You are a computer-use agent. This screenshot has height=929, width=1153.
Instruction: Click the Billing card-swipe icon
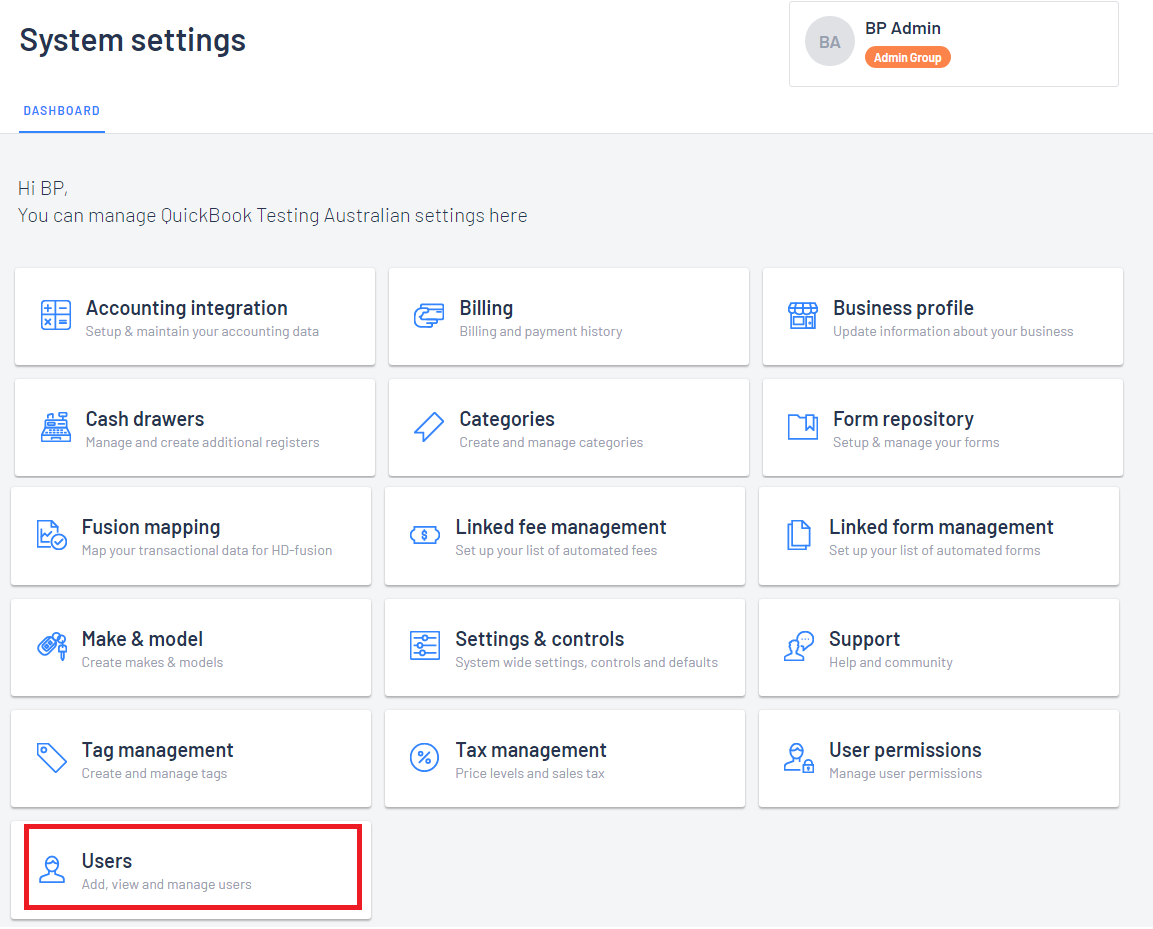click(x=429, y=316)
